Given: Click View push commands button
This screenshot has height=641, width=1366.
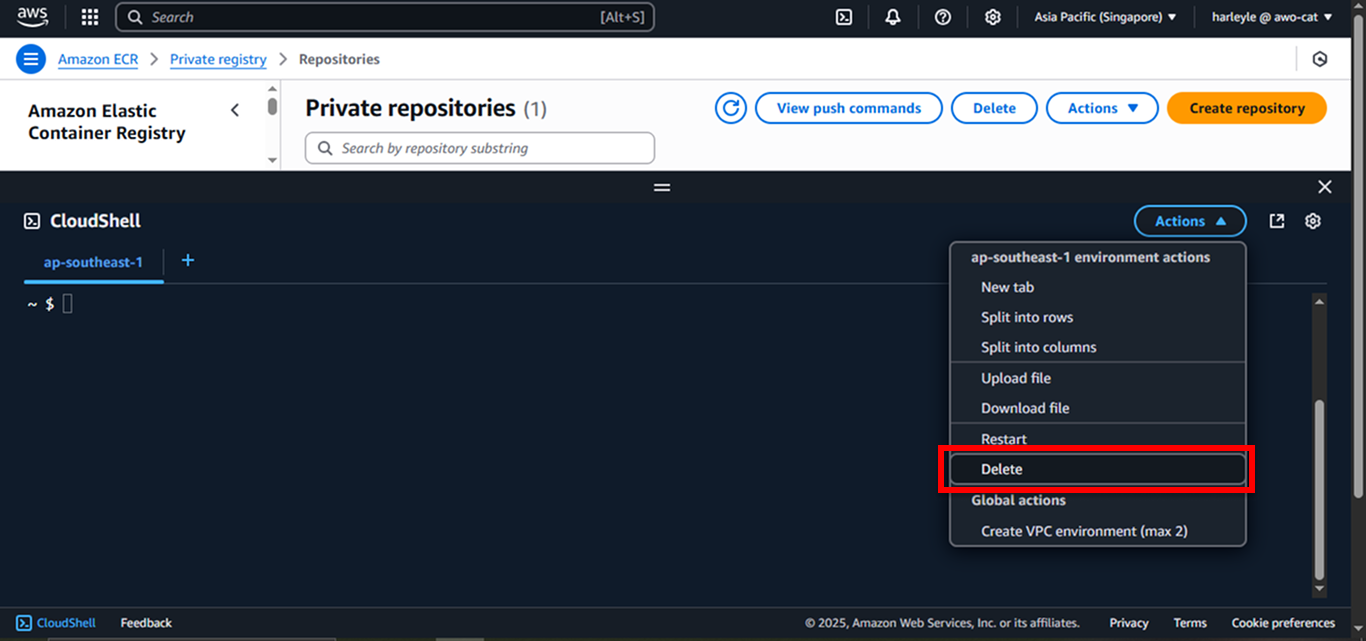Looking at the screenshot, I should [849, 108].
